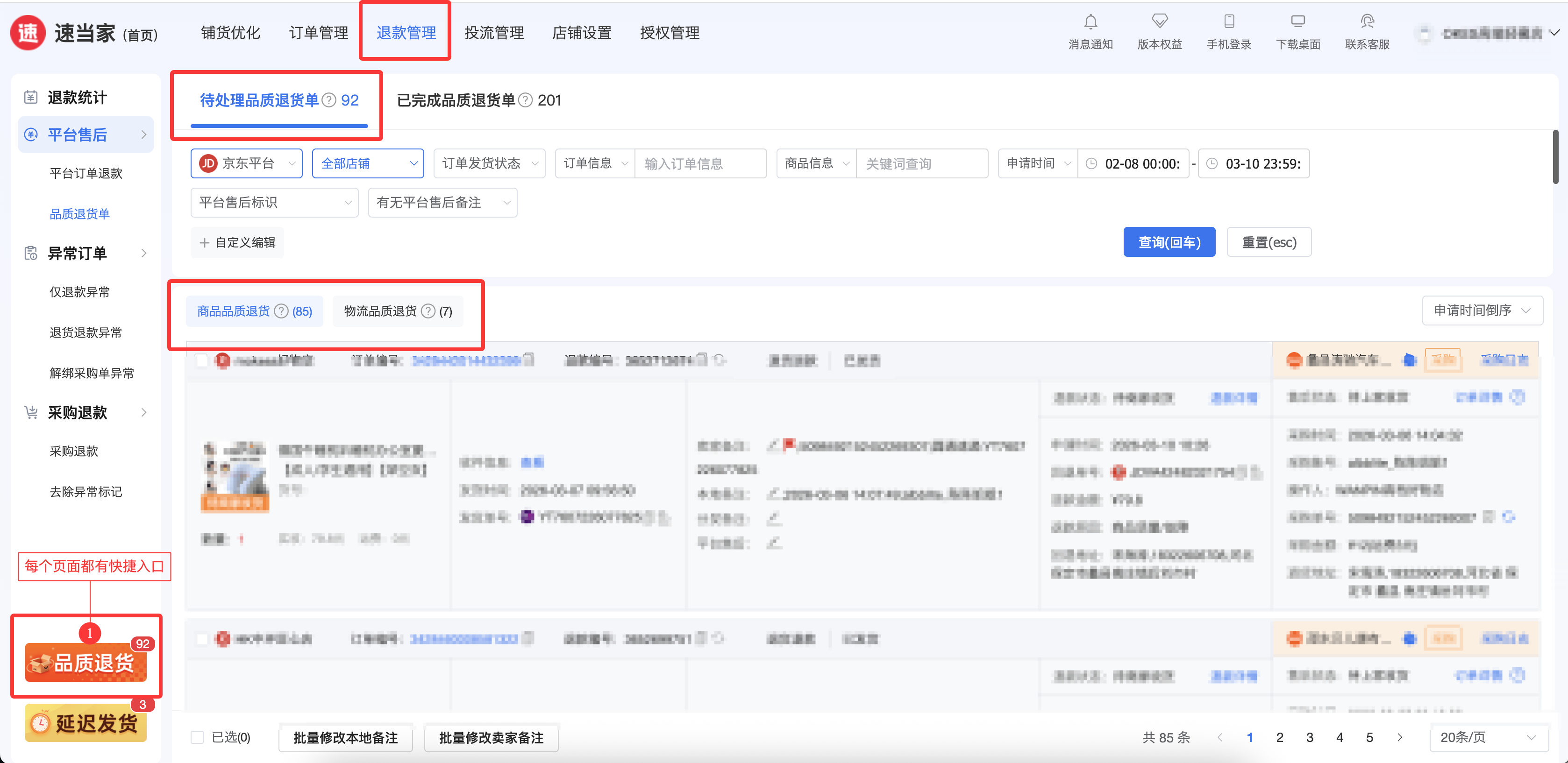
Task: Click help icon next to 物流品质退货
Action: [x=428, y=311]
